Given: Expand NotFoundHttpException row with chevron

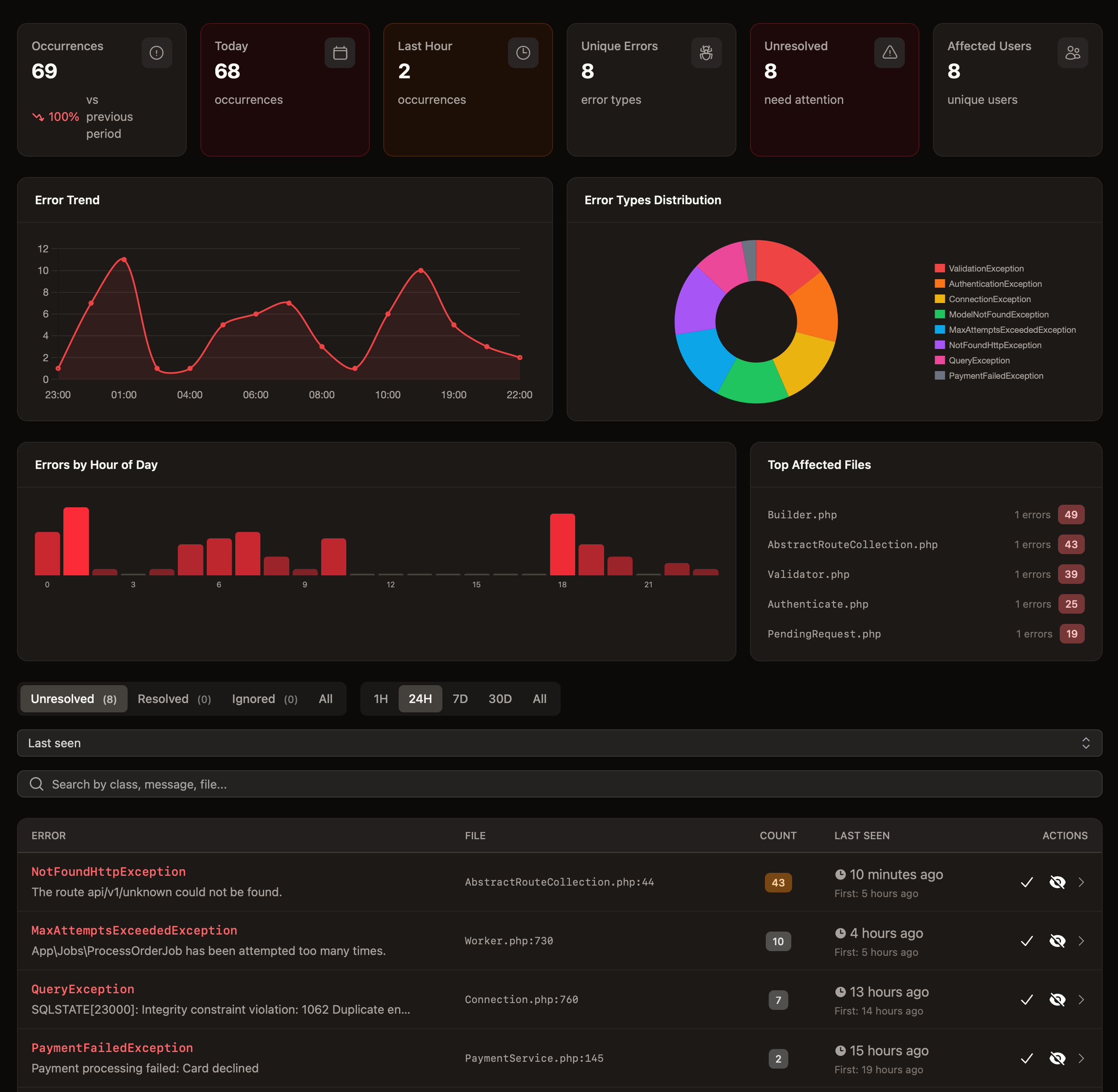Looking at the screenshot, I should click(1081, 882).
